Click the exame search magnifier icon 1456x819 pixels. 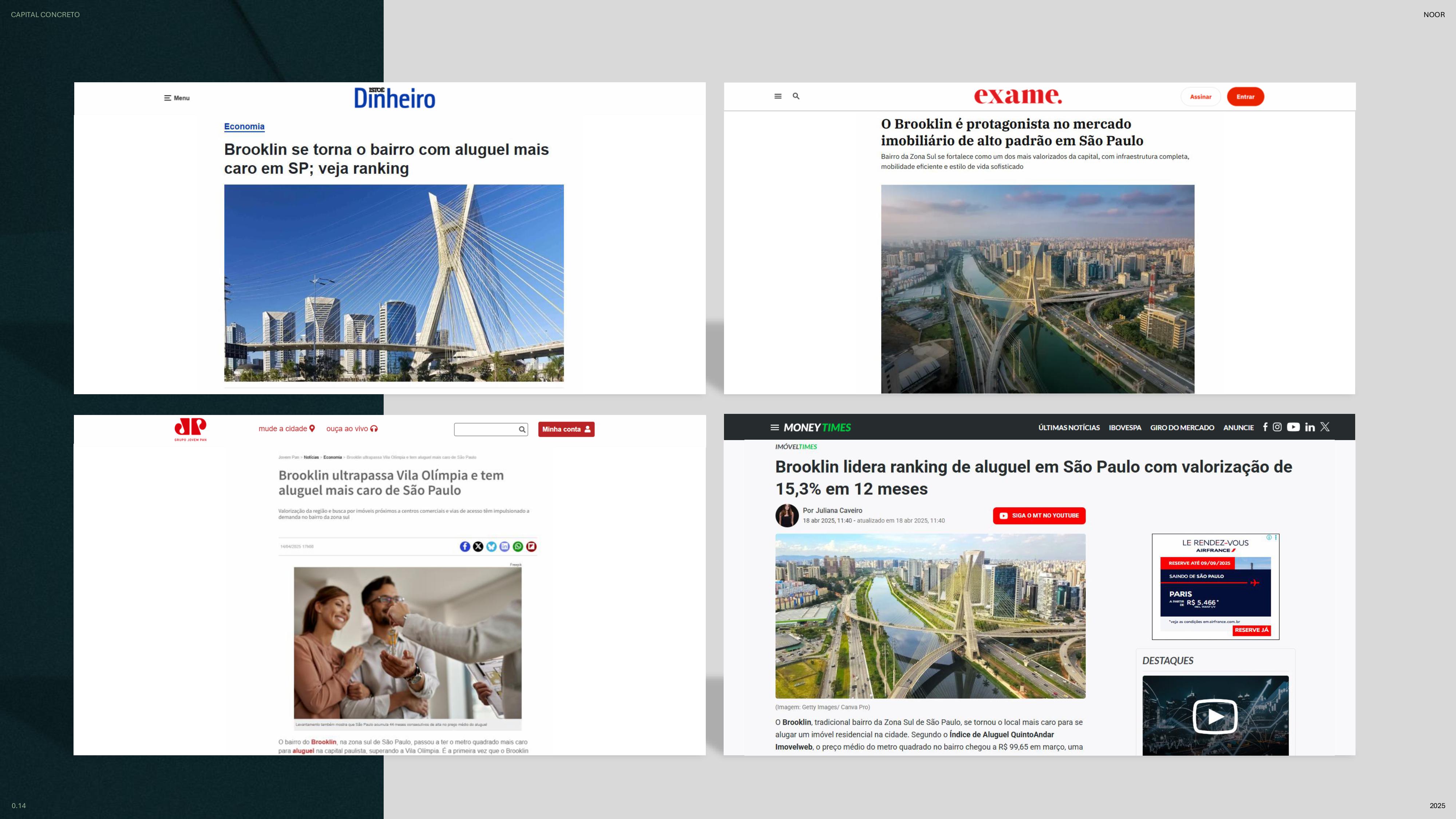point(796,96)
